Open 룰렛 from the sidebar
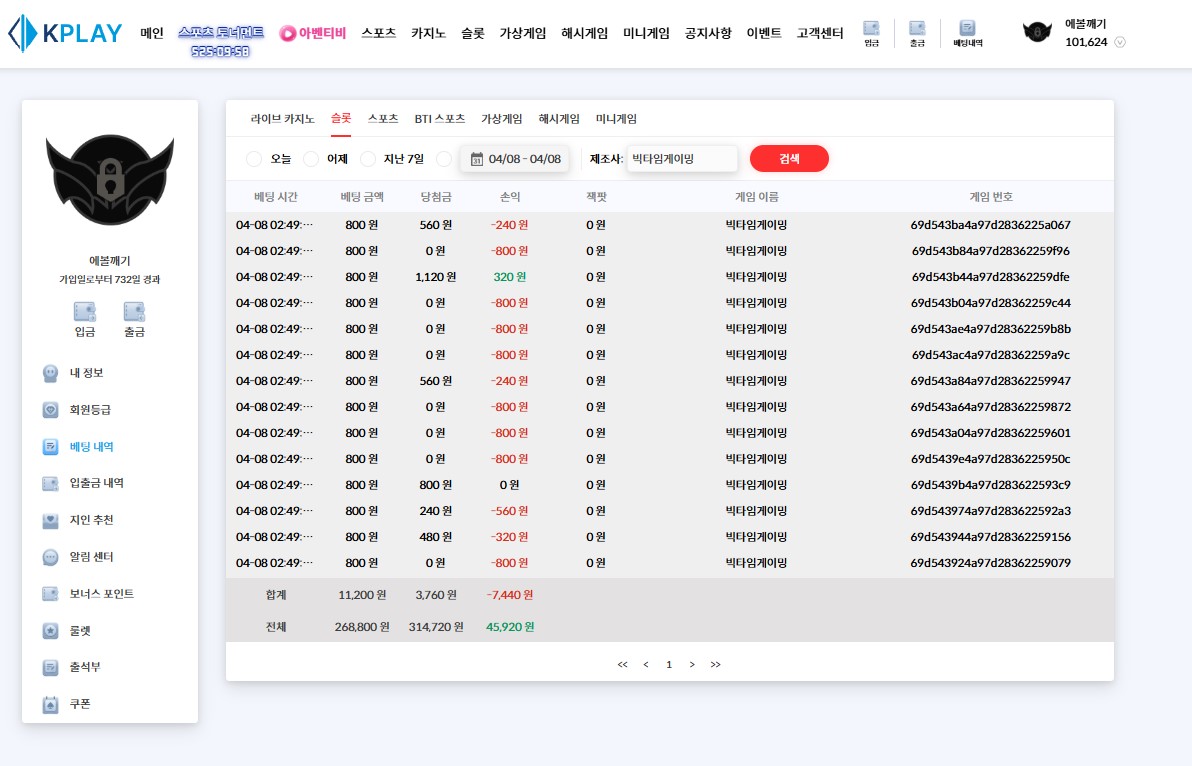The width and height of the screenshot is (1192, 766). tap(80, 631)
